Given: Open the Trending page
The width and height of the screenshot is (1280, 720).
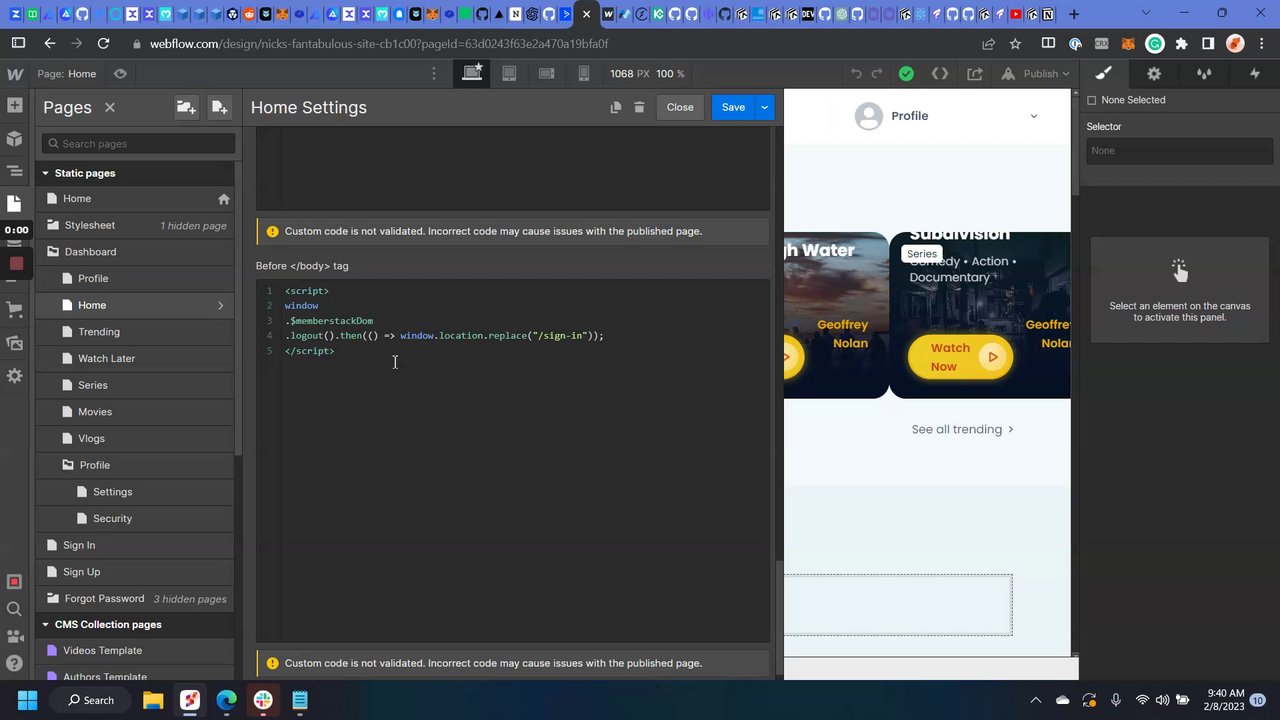Looking at the screenshot, I should pos(136,332).
